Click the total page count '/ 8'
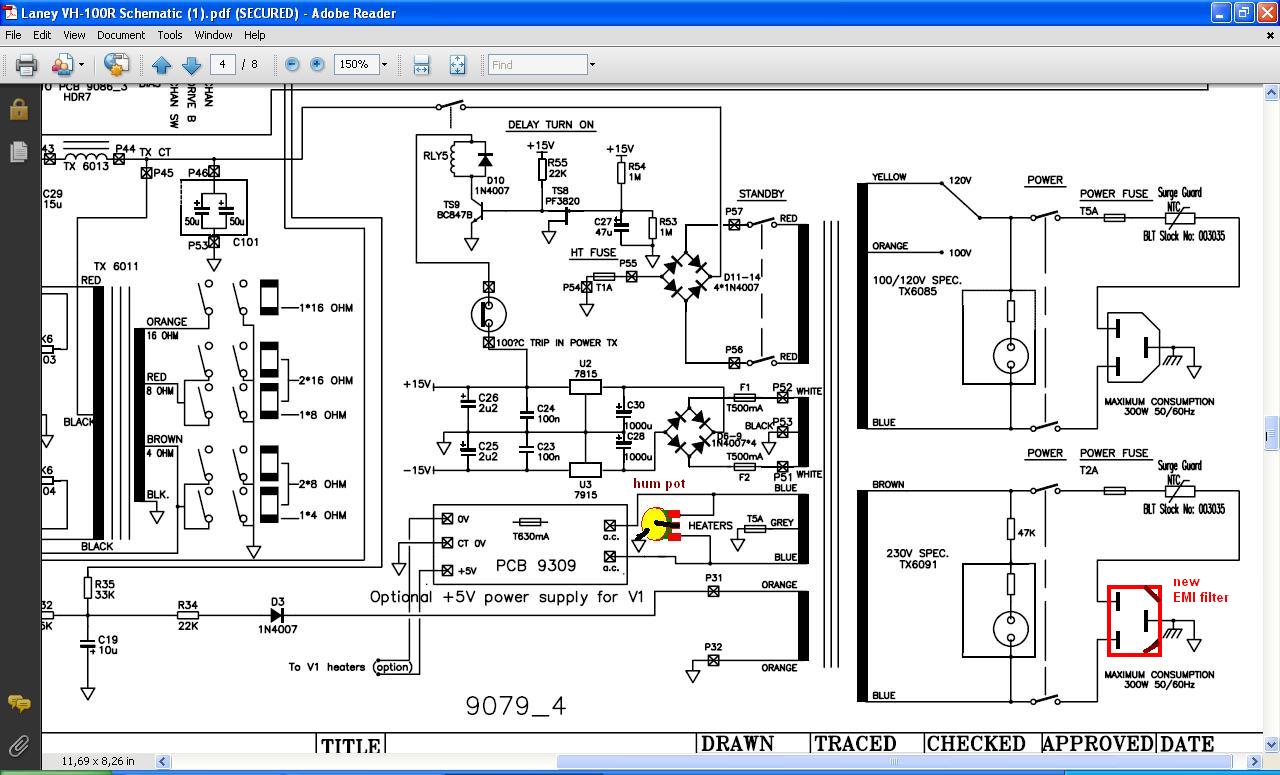The image size is (1280, 775). [x=250, y=64]
